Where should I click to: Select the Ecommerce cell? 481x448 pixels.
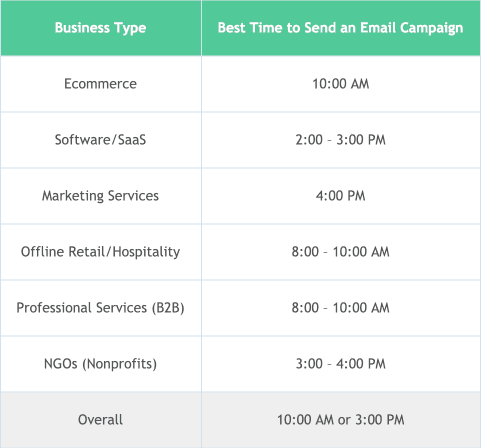click(x=101, y=84)
